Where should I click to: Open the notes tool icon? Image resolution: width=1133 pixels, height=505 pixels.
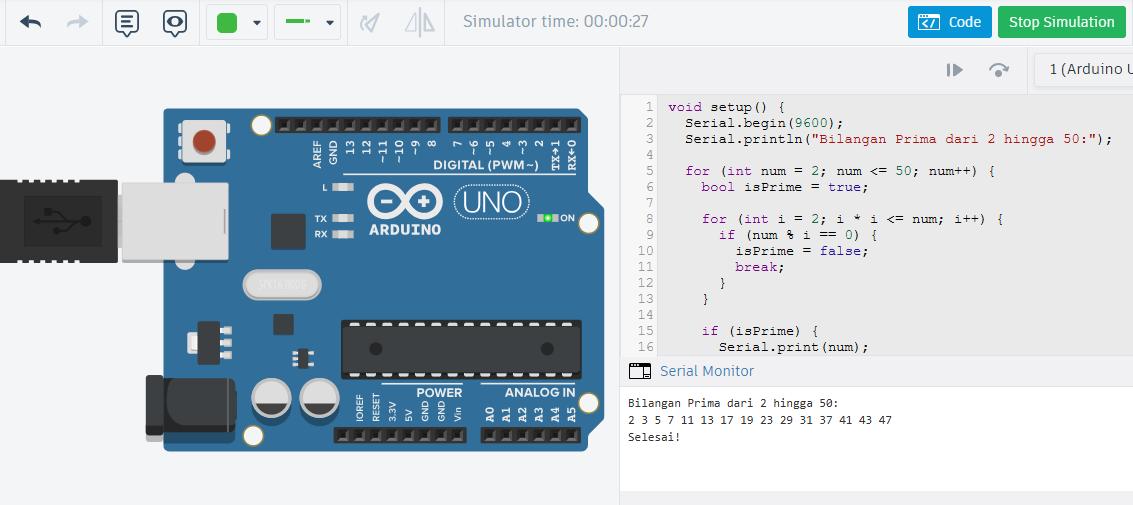127,23
